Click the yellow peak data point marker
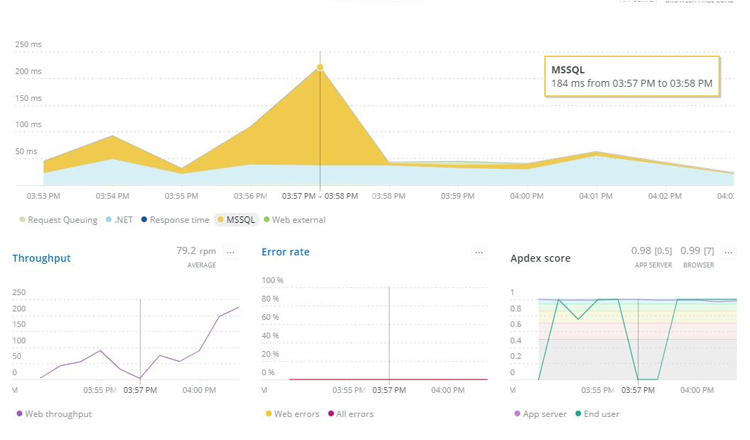Image resolution: width=750 pixels, height=440 pixels. [320, 68]
